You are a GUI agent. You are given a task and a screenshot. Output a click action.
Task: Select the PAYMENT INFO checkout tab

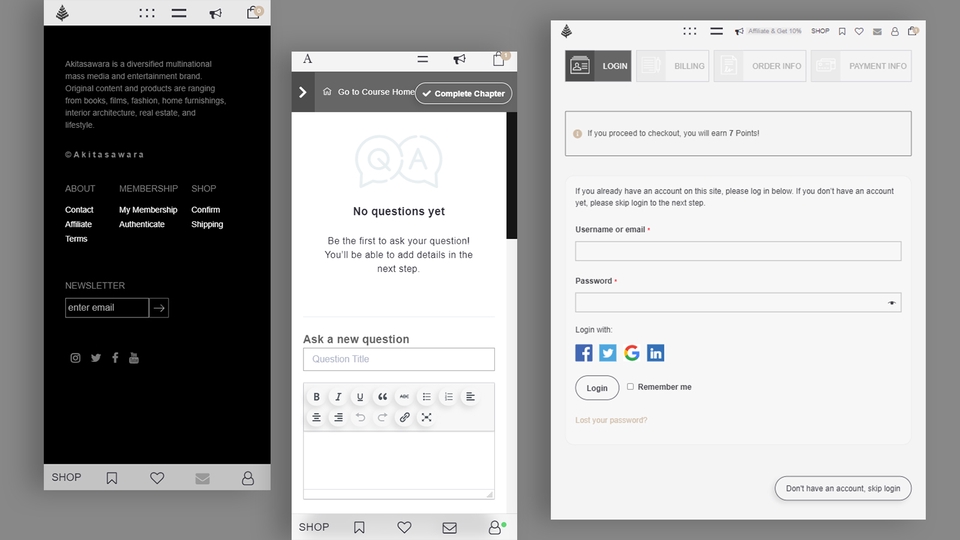click(x=861, y=66)
